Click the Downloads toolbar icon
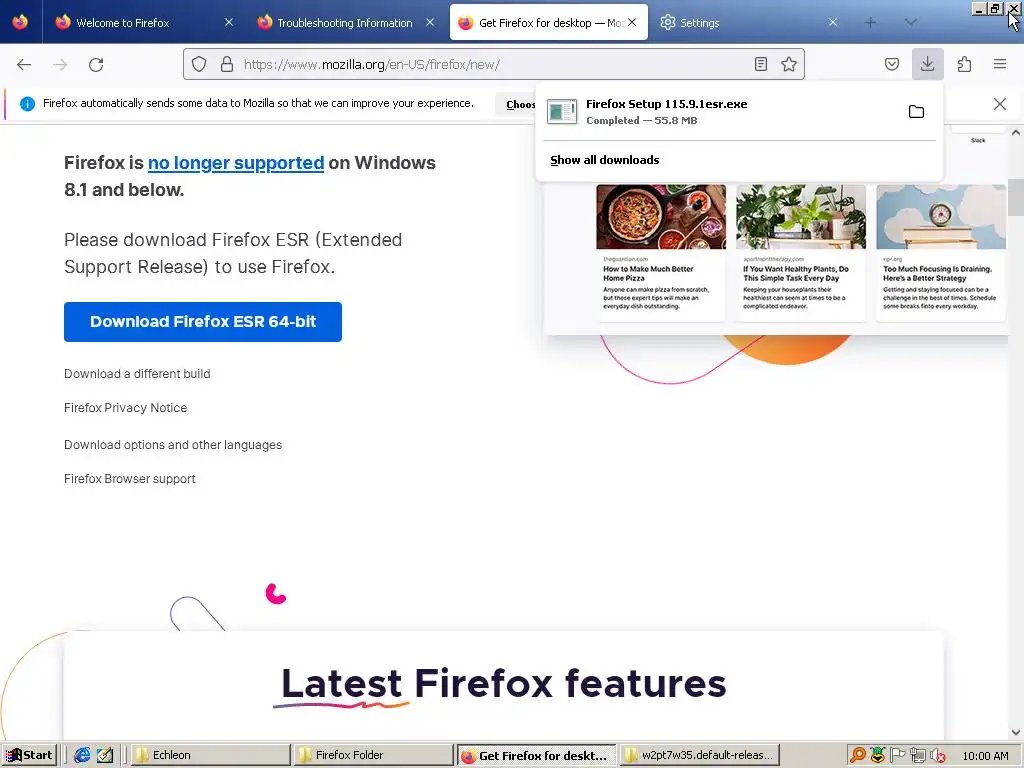Image resolution: width=1024 pixels, height=768 pixels. tap(927, 64)
